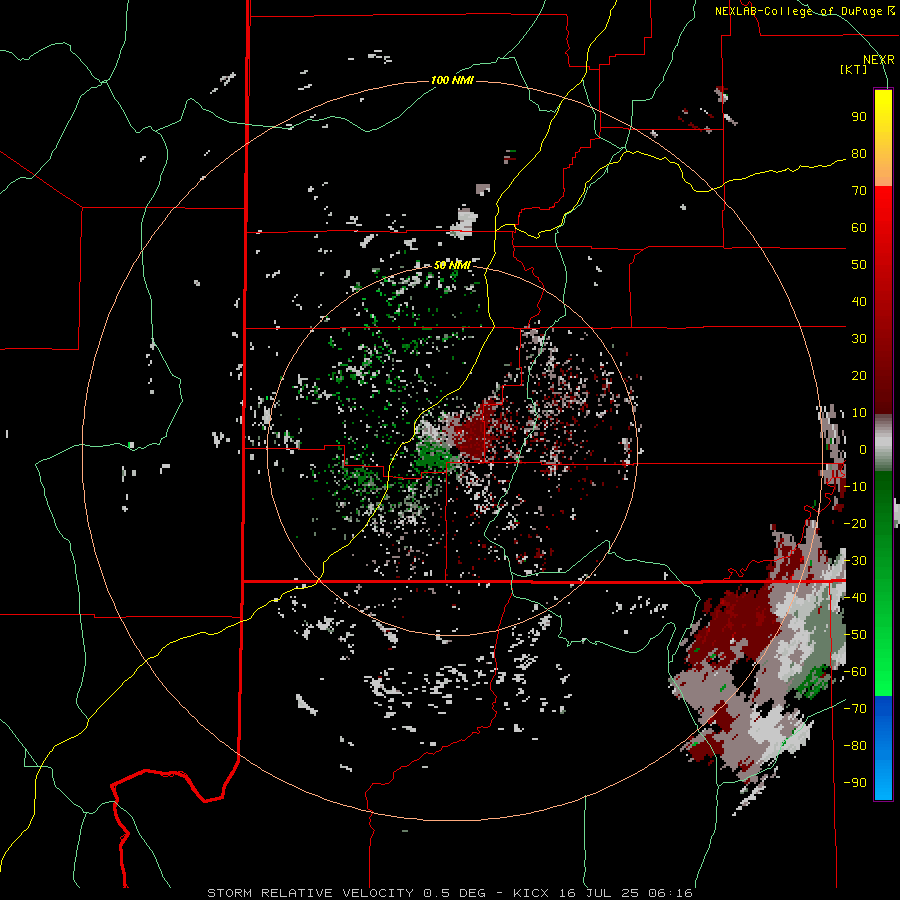This screenshot has width=900, height=900.
Task: Click the 0 scale value
Action: pyautogui.click(x=862, y=450)
